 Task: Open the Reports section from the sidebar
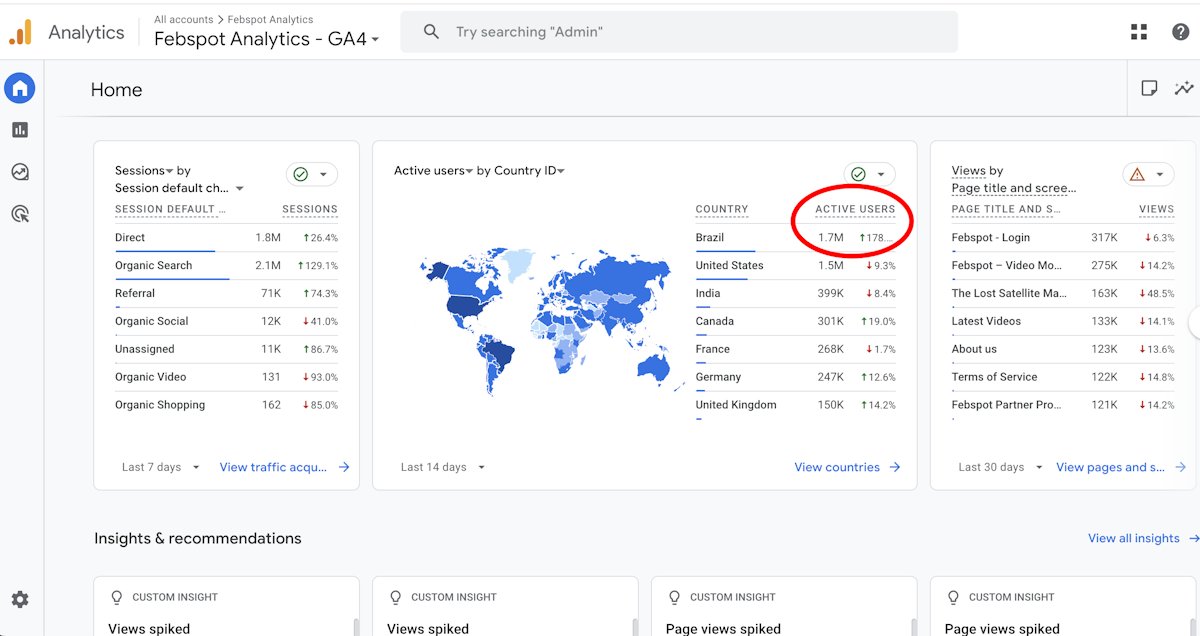[20, 129]
